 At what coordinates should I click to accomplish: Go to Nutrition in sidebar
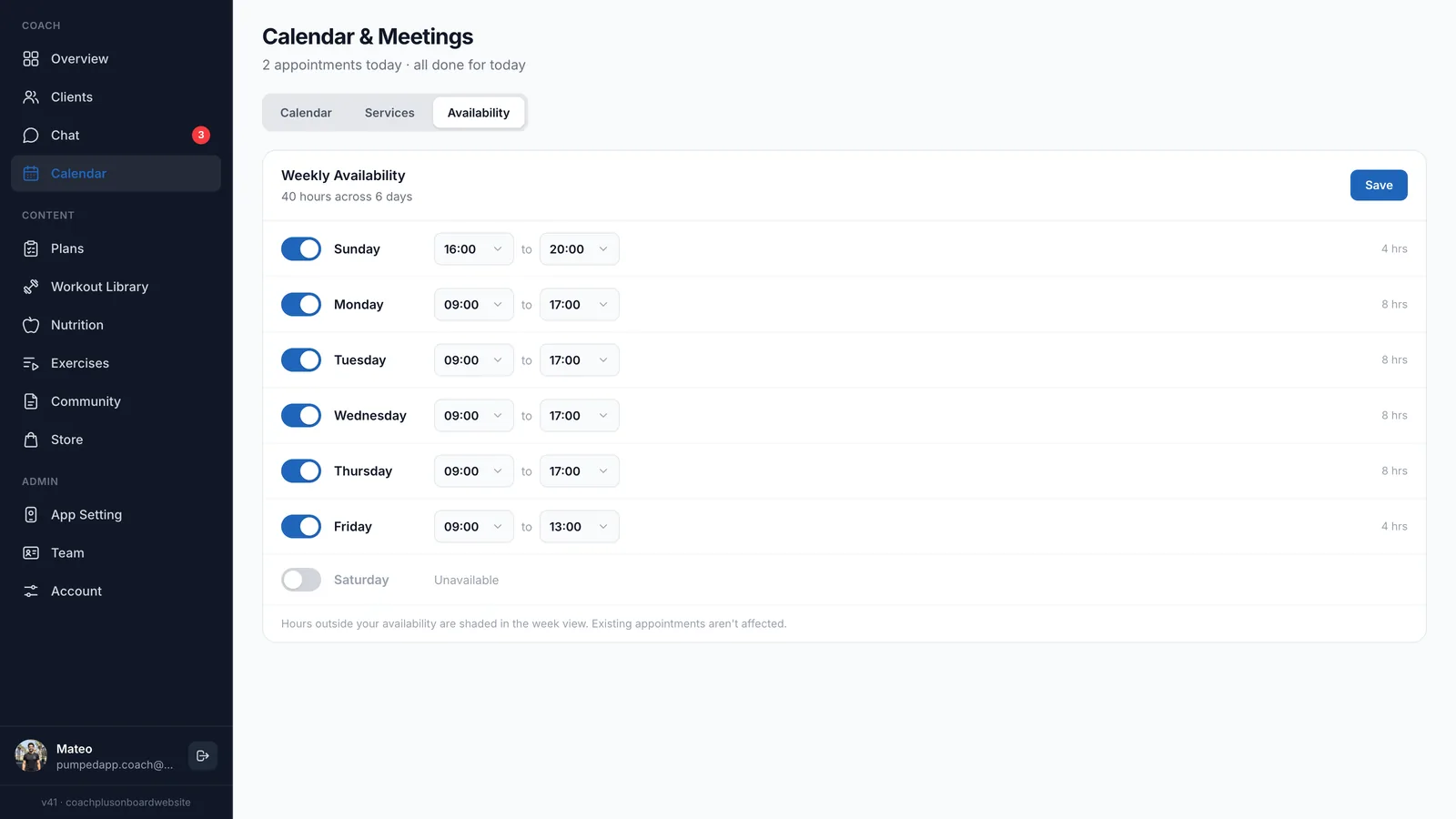click(116, 325)
